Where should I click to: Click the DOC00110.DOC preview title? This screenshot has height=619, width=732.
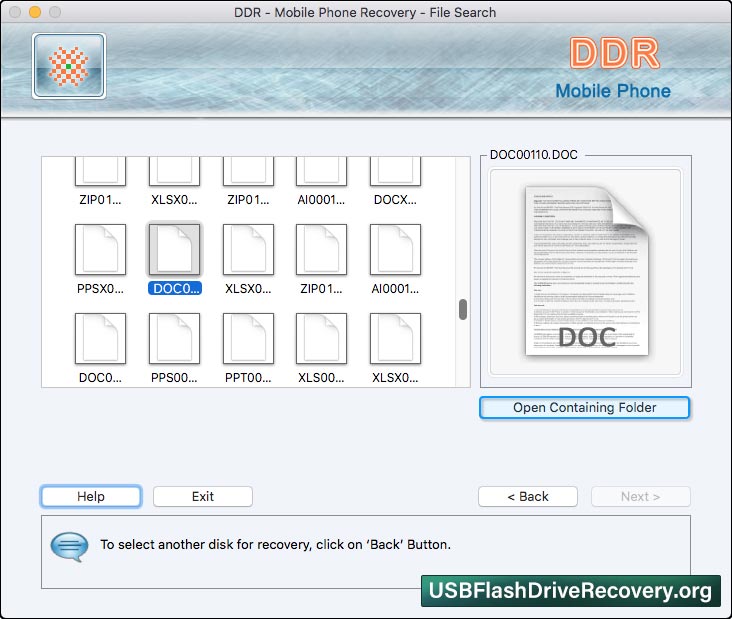pos(534,155)
